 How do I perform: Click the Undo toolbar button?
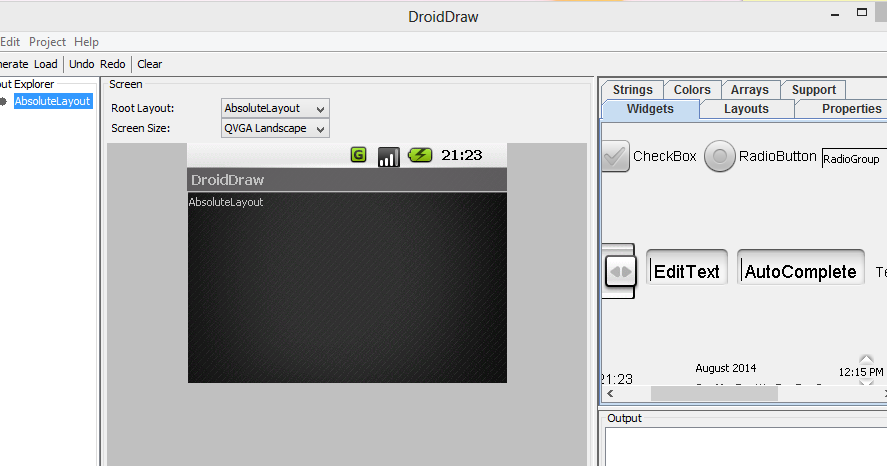(x=81, y=64)
